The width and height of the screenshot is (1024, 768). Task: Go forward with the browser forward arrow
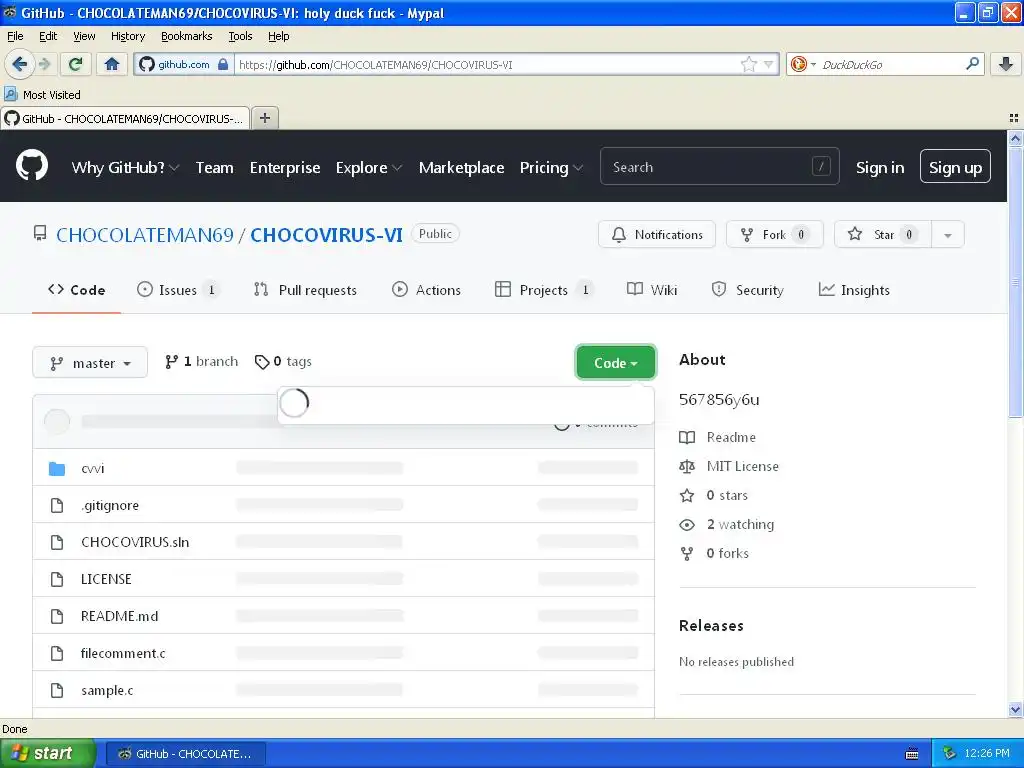click(44, 64)
